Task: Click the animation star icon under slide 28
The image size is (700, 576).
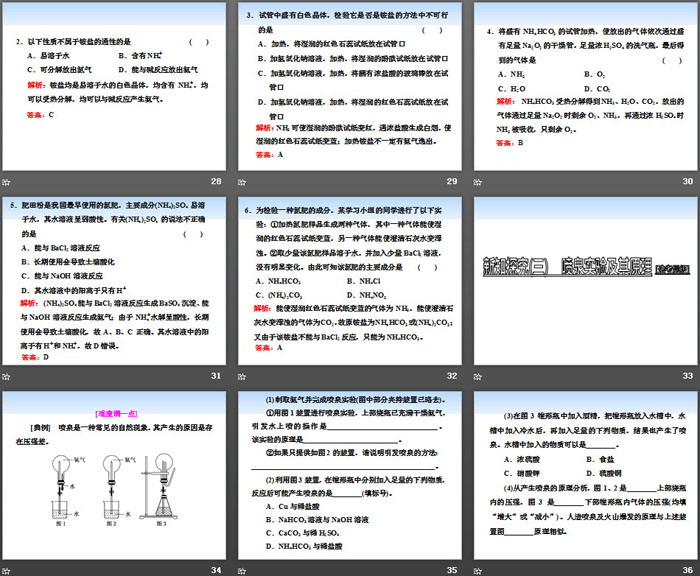Action: [x=7, y=182]
